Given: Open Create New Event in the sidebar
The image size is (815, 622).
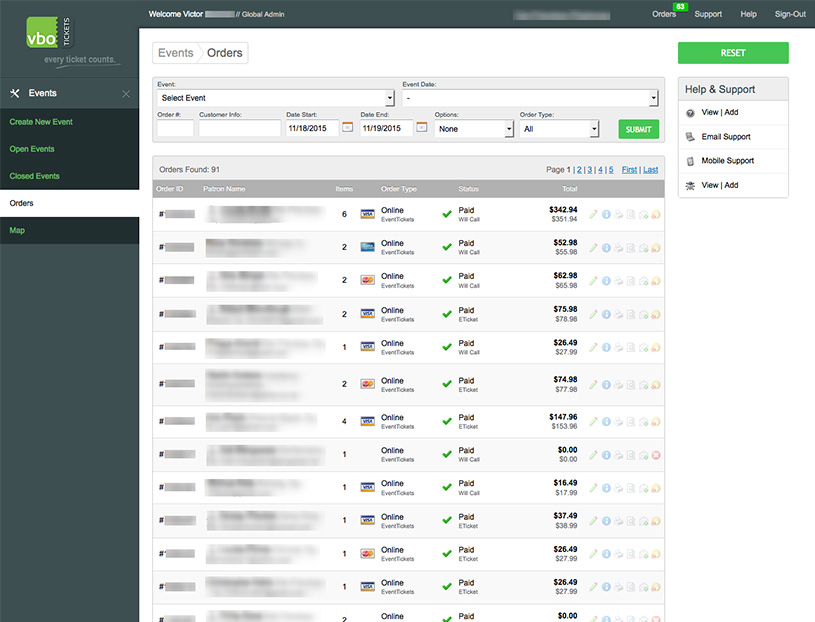Looking at the screenshot, I should pos(41,122).
